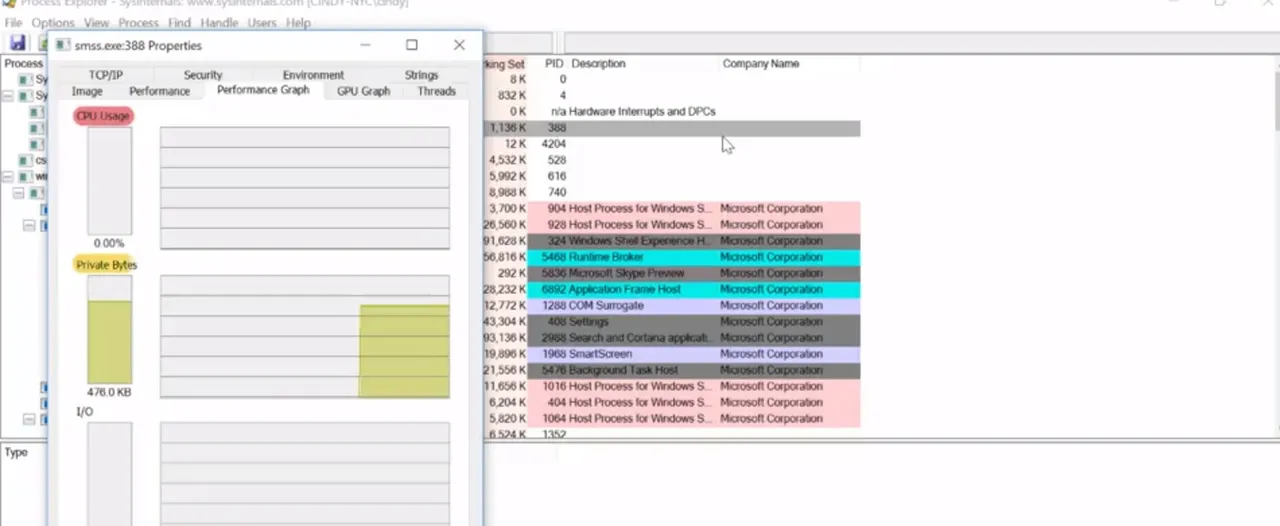Viewport: 1280px width, 526px height.
Task: Select the Host Process row with PID 904
Action: (670, 209)
